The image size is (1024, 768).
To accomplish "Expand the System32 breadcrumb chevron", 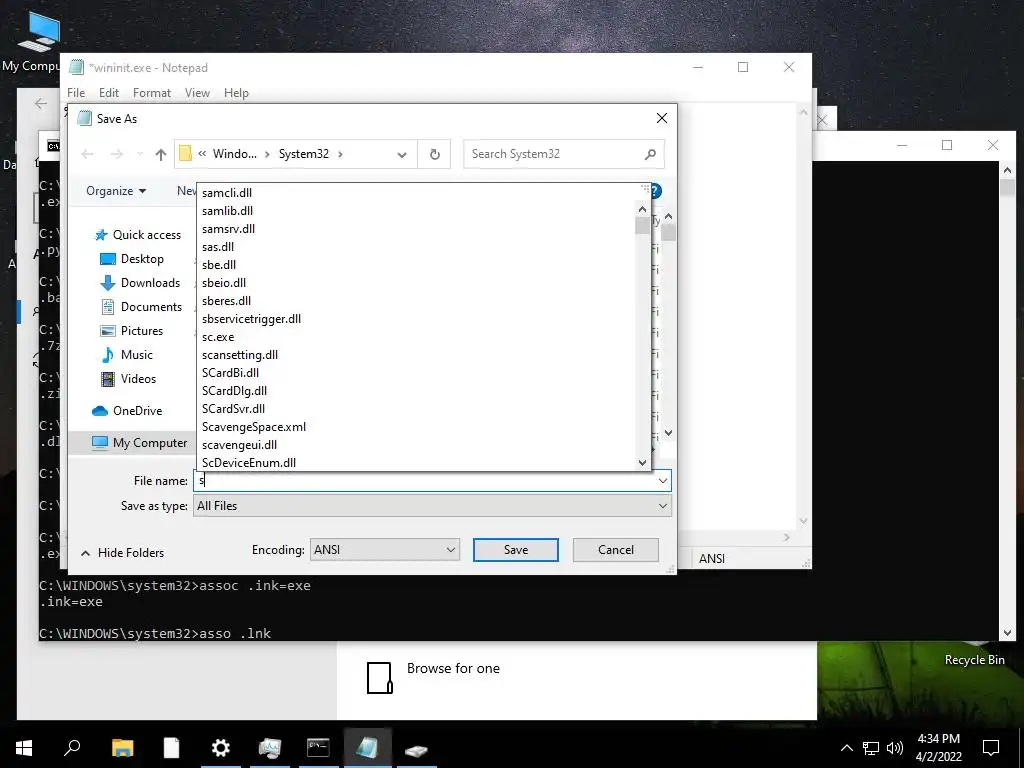I will click(x=340, y=154).
